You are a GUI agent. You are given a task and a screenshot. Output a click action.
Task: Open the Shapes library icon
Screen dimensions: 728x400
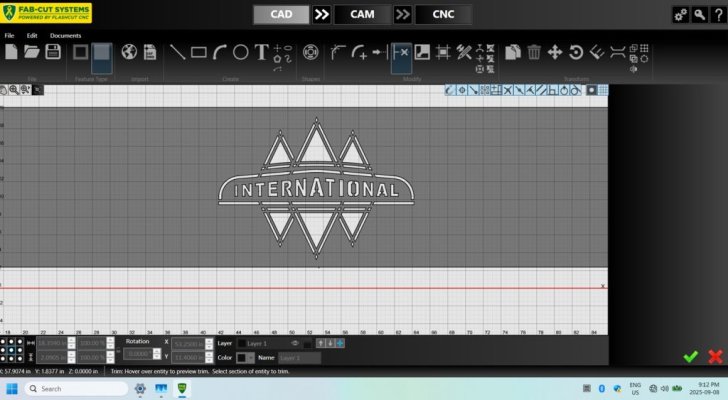pos(311,52)
